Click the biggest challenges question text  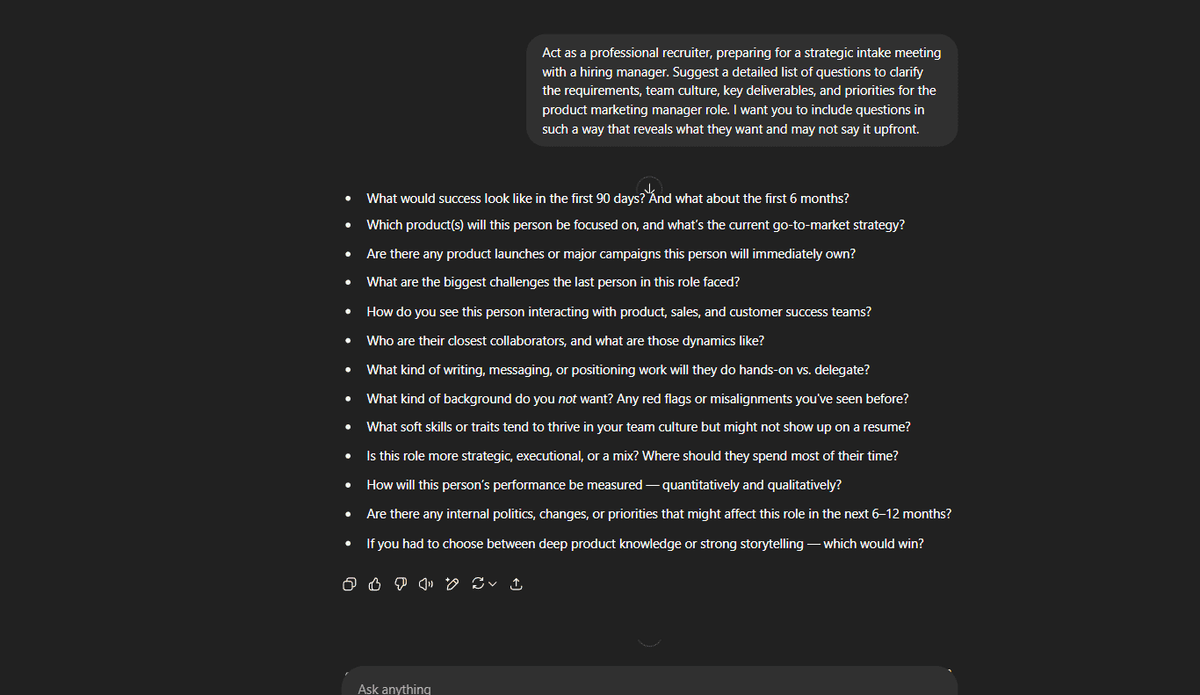[x=553, y=281]
